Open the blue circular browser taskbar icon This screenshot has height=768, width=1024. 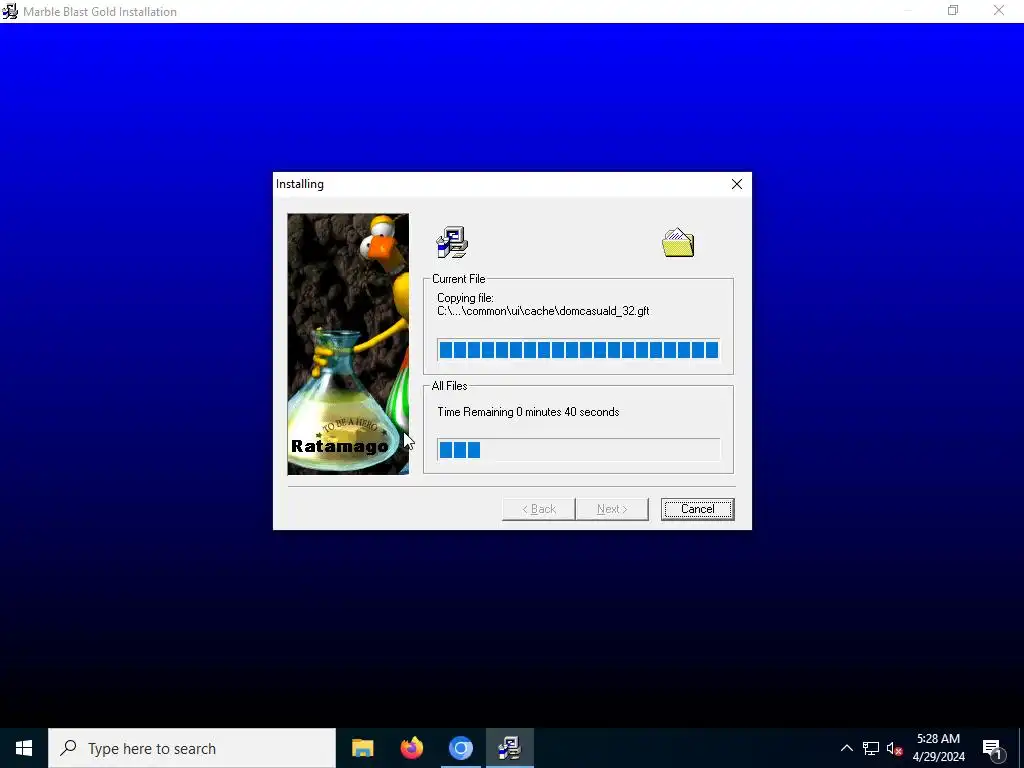point(460,748)
